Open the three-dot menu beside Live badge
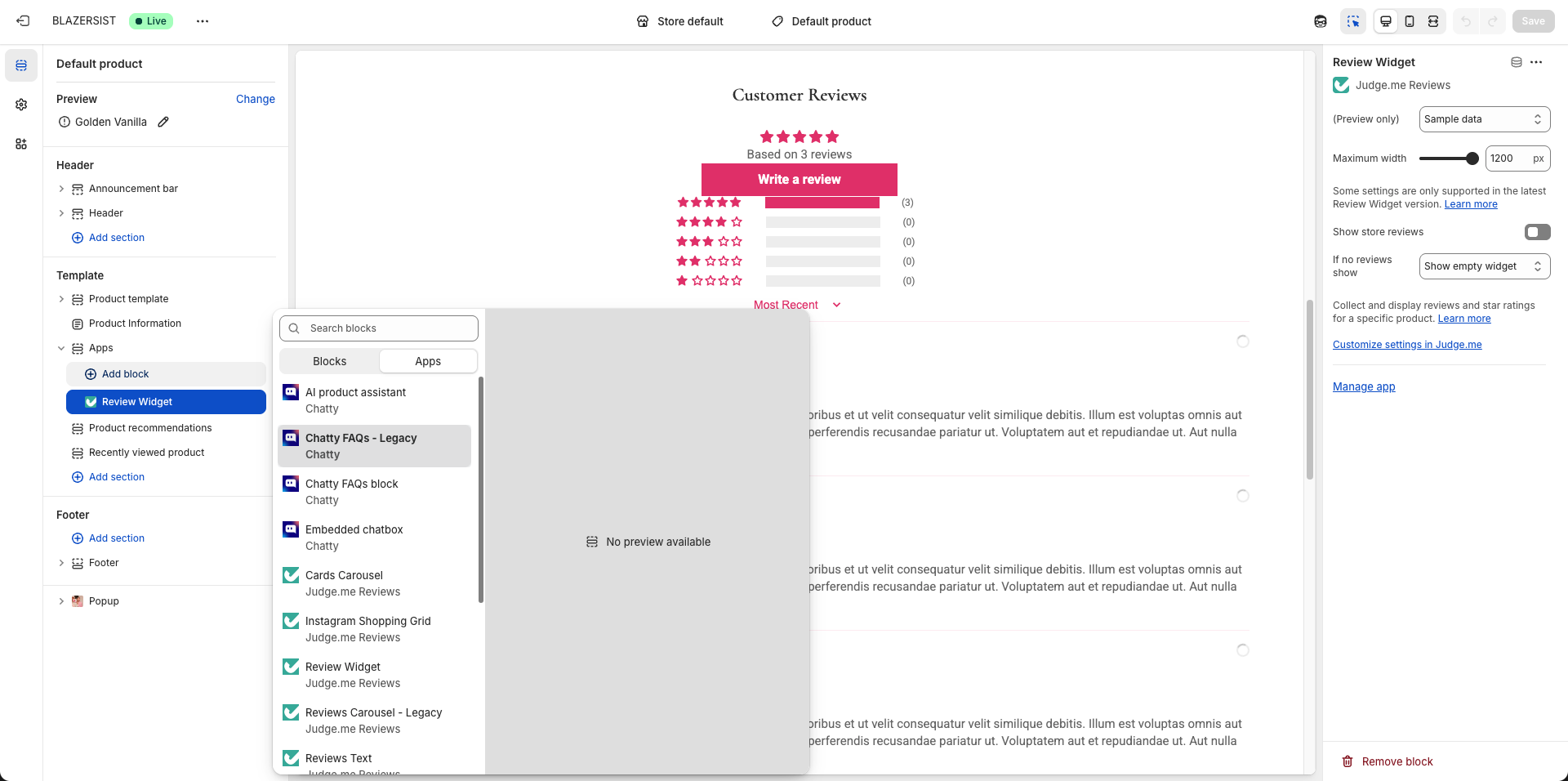1568x781 pixels. point(203,21)
